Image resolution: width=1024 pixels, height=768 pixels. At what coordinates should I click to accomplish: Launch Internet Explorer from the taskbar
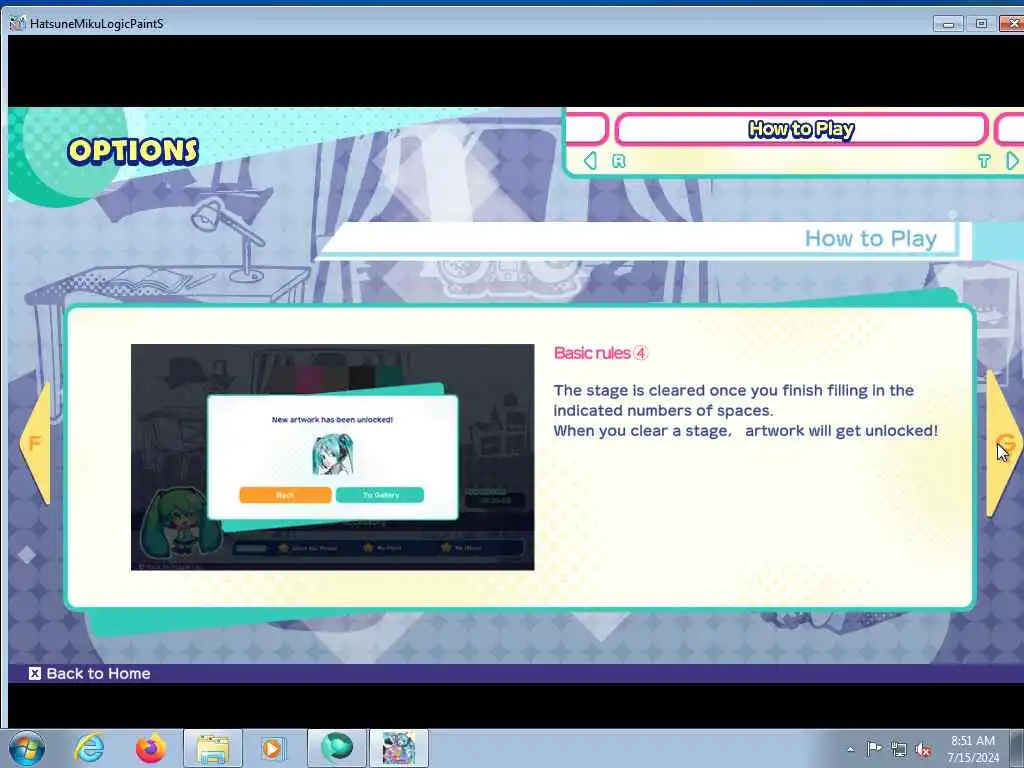[89, 748]
